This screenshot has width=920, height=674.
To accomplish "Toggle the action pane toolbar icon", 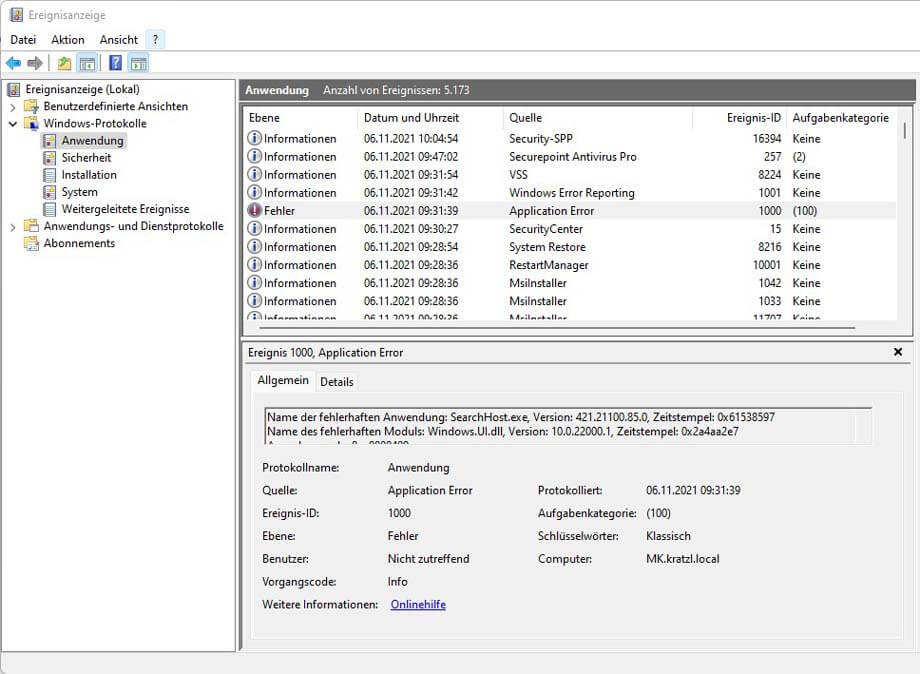I will coord(139,63).
